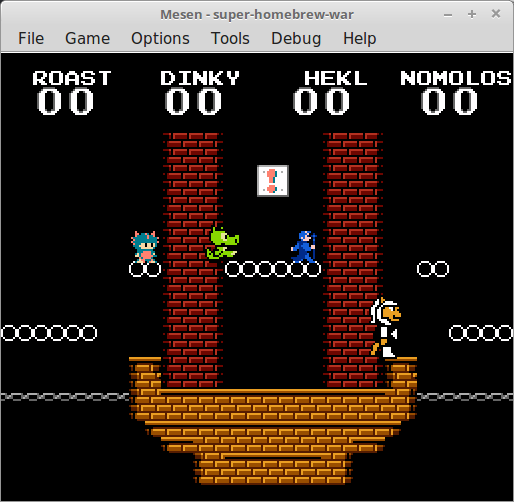Open the Game menu
514x502 pixels.
click(x=87, y=38)
